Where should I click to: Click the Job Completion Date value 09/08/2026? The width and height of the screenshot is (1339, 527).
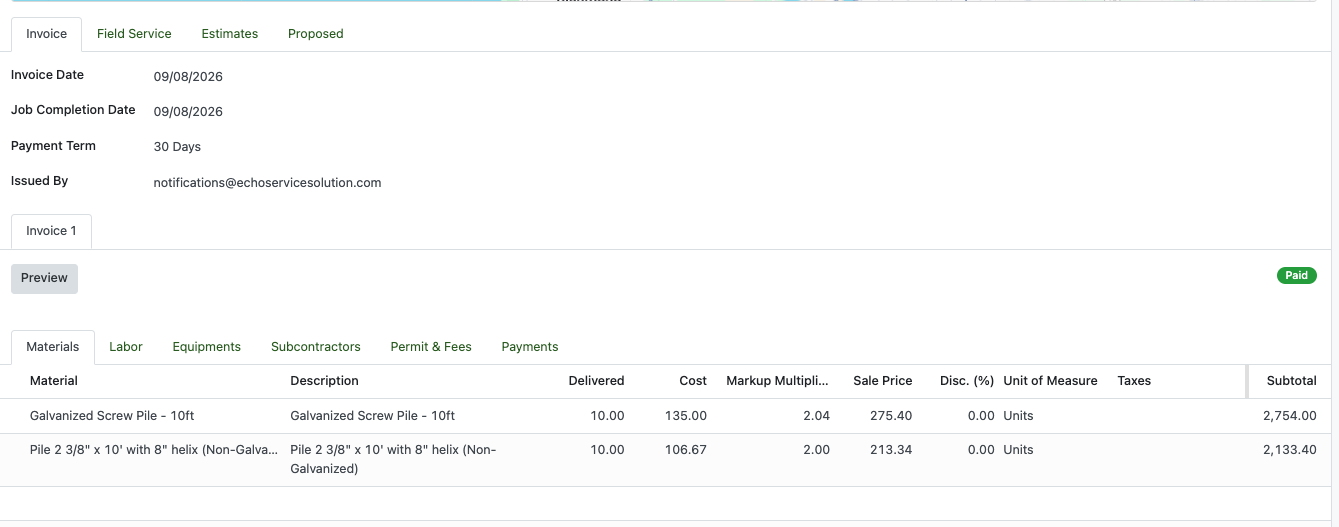(188, 112)
